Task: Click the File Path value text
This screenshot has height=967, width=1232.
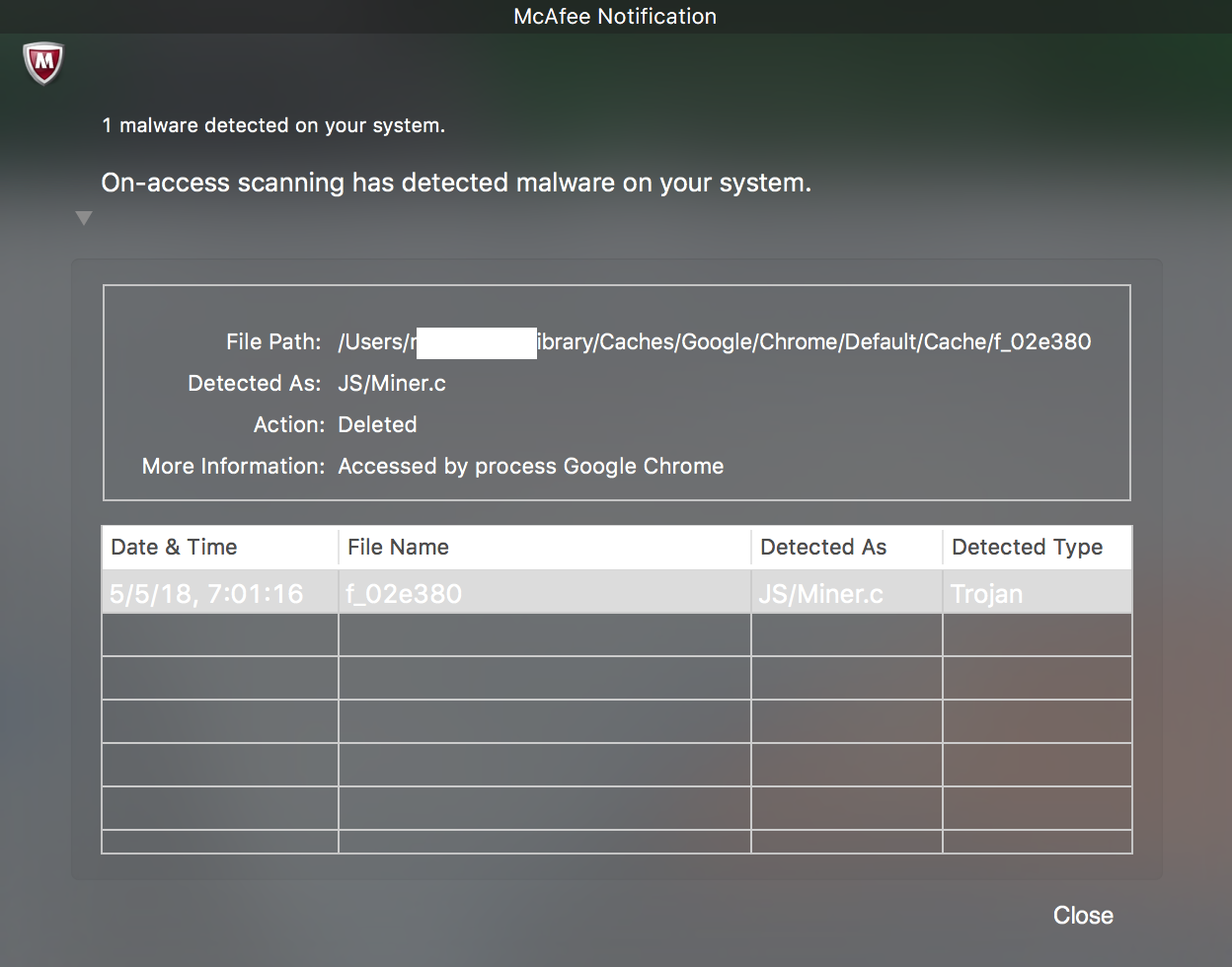Action: [x=715, y=342]
